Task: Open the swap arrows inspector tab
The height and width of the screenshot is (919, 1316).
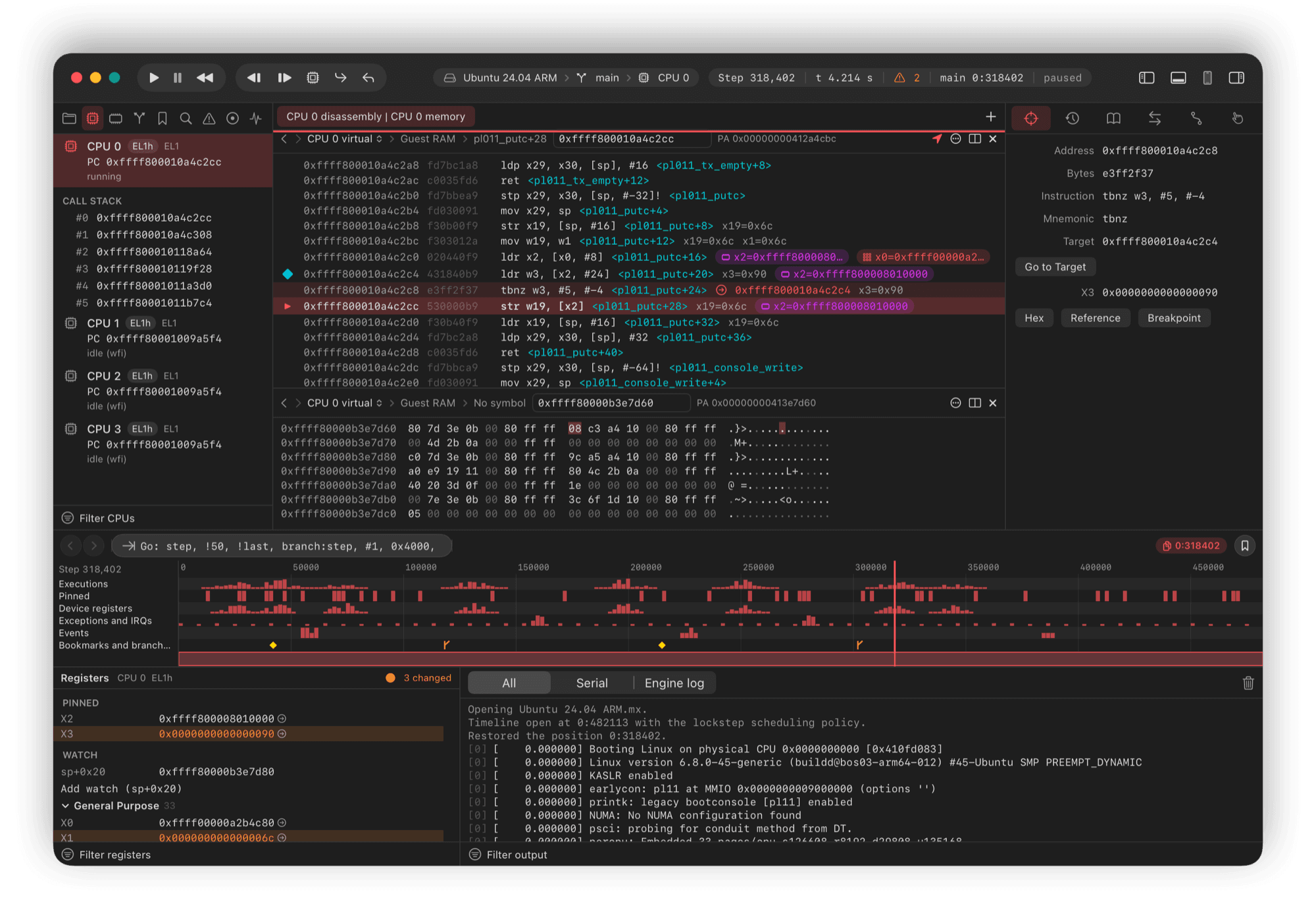Action: pyautogui.click(x=1155, y=118)
